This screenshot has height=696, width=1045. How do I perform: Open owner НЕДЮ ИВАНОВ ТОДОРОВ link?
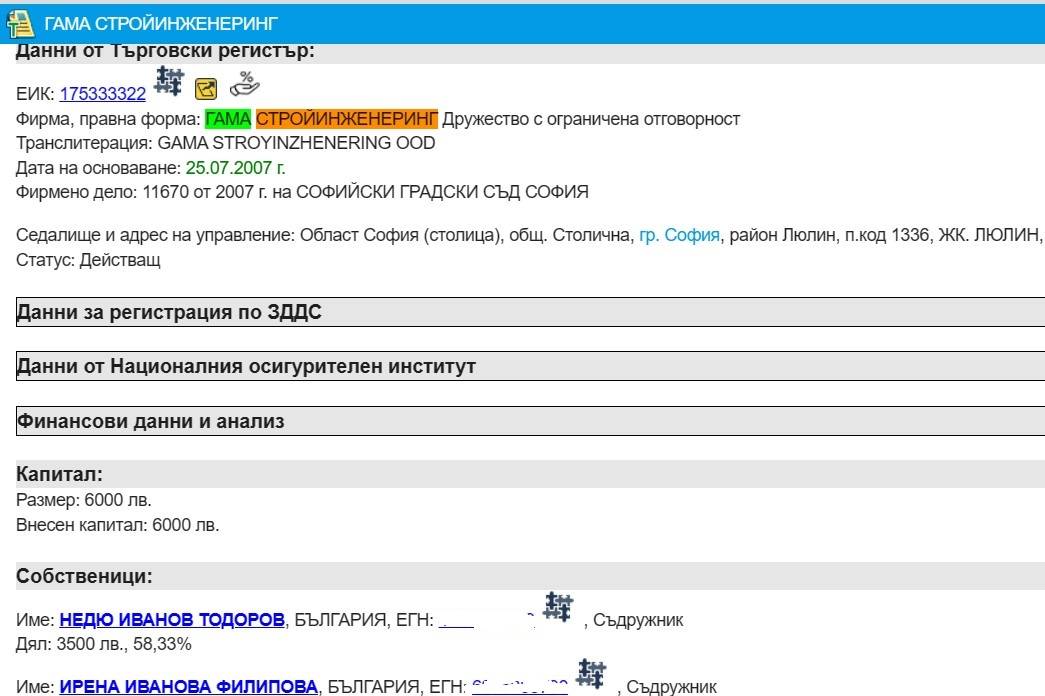[x=172, y=620]
